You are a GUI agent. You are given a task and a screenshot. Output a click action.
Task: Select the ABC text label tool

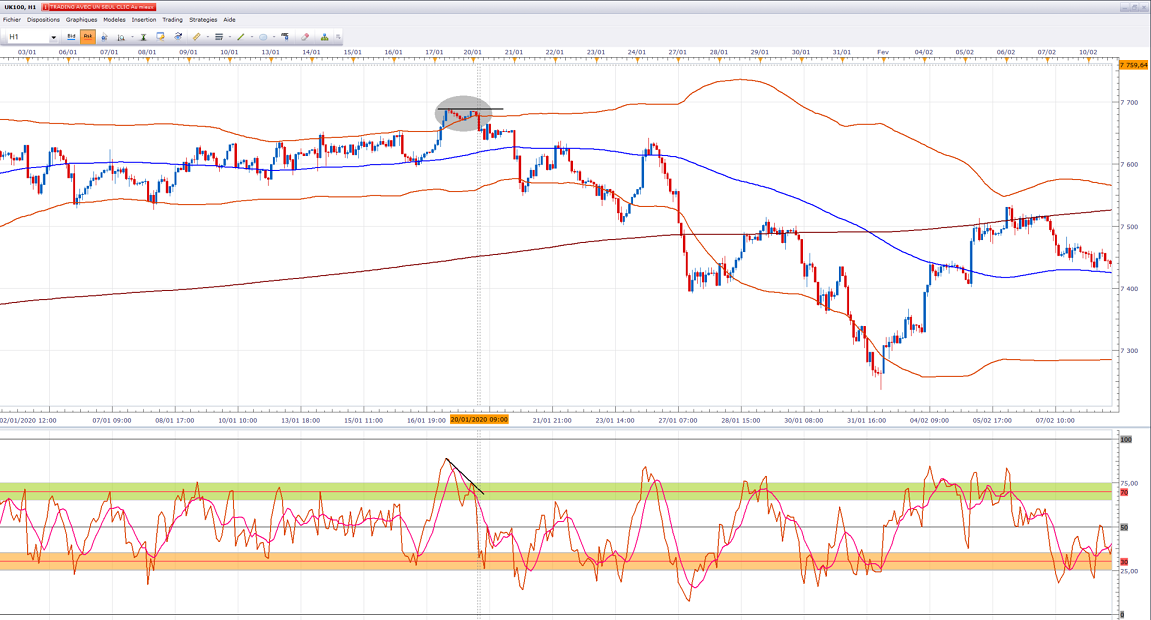pos(285,37)
